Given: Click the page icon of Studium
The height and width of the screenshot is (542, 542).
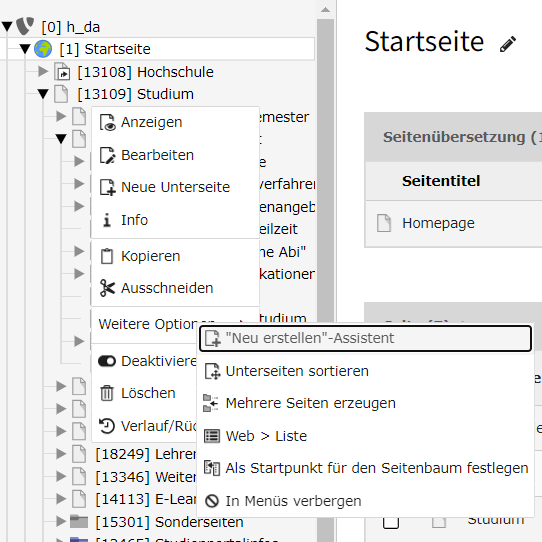Looking at the screenshot, I should [x=61, y=94].
